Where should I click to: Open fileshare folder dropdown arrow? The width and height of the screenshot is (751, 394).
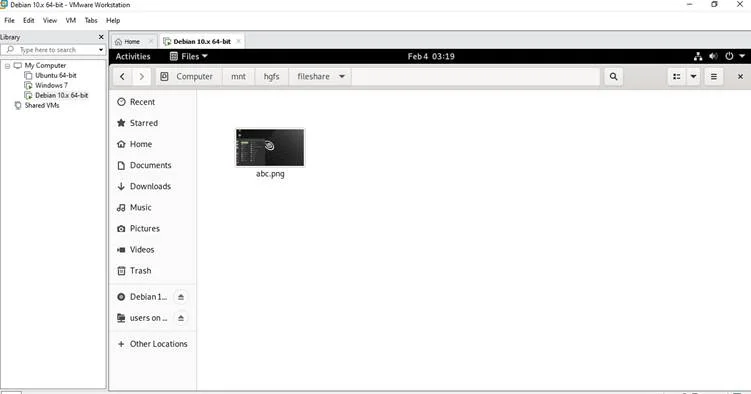coord(342,77)
